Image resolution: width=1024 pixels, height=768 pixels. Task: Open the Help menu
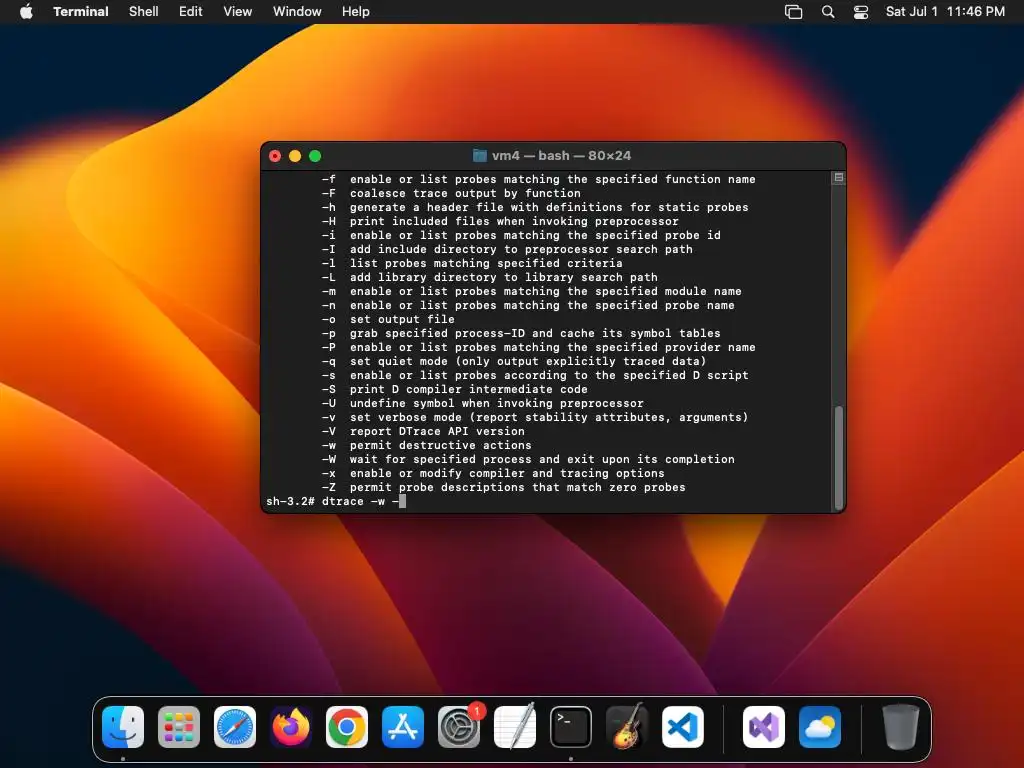[356, 12]
